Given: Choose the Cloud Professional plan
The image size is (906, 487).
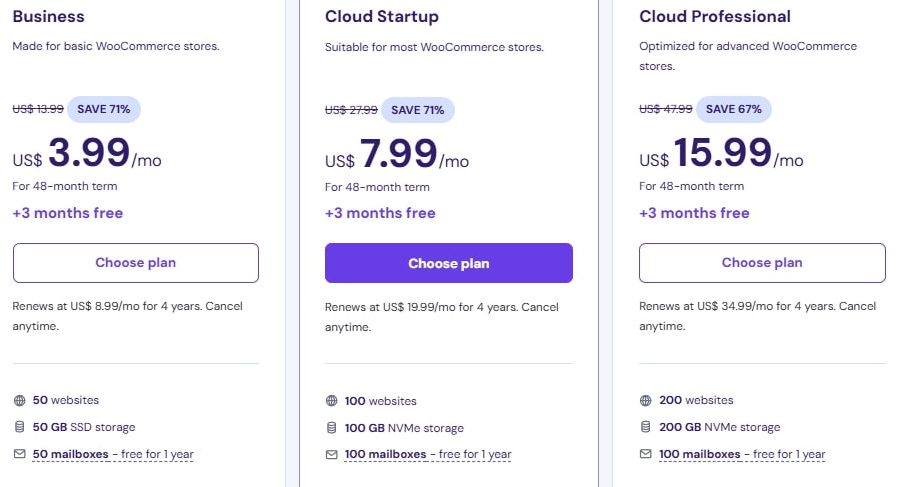Looking at the screenshot, I should click(762, 263).
